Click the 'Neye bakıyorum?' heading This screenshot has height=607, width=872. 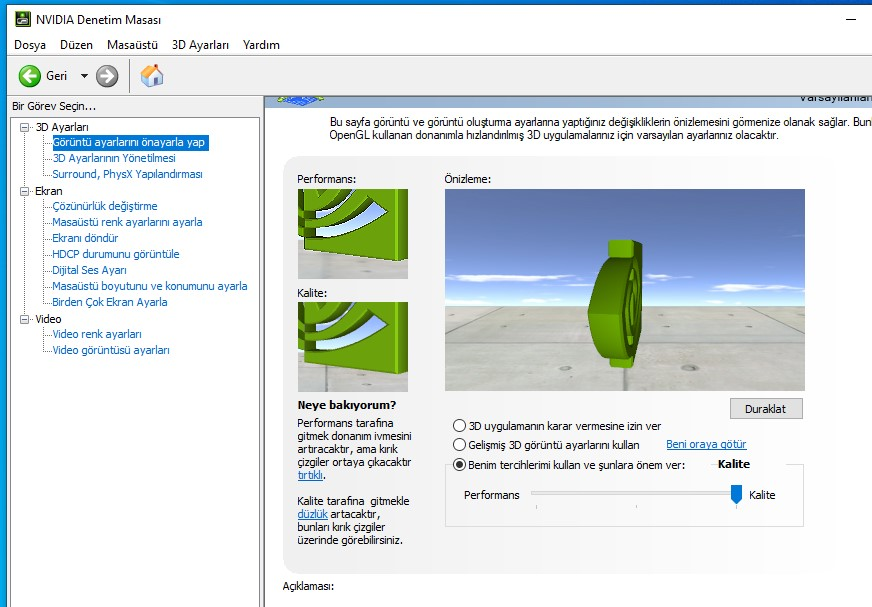[x=347, y=405]
